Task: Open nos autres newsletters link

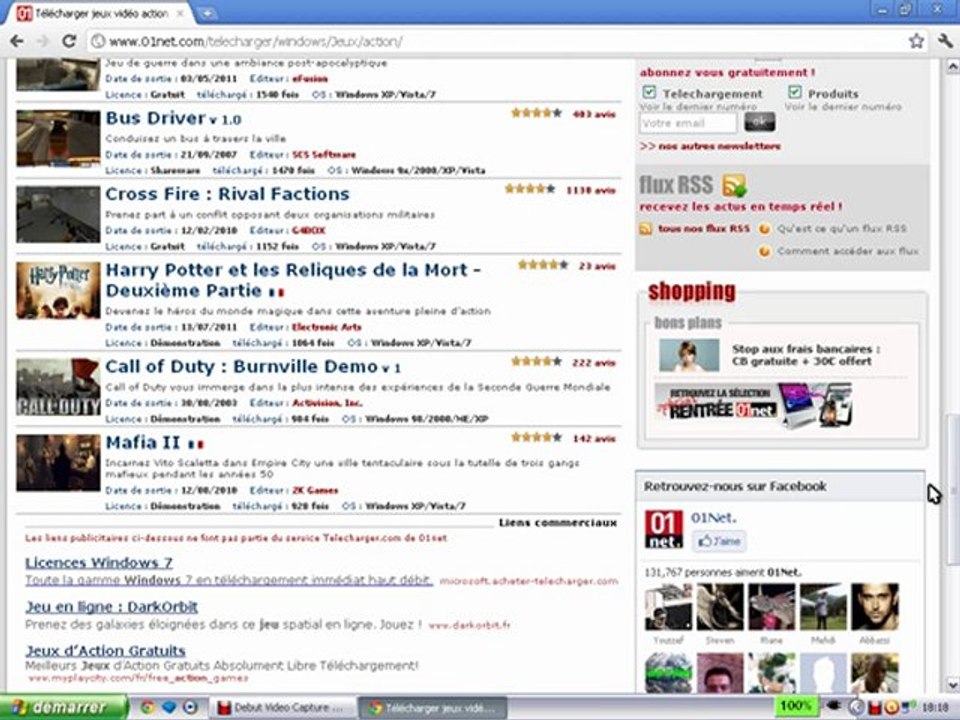Action: click(710, 146)
